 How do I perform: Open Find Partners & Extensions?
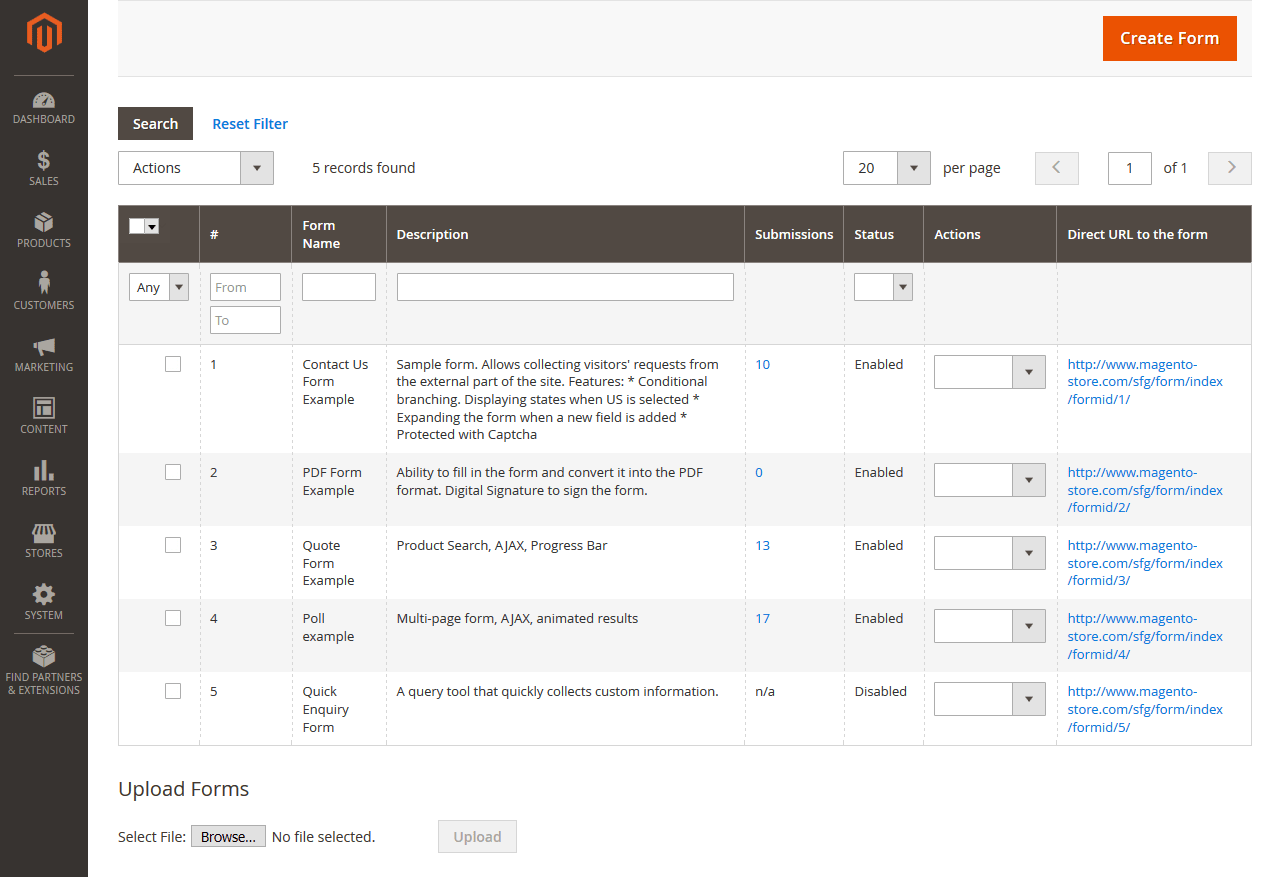pyautogui.click(x=43, y=668)
